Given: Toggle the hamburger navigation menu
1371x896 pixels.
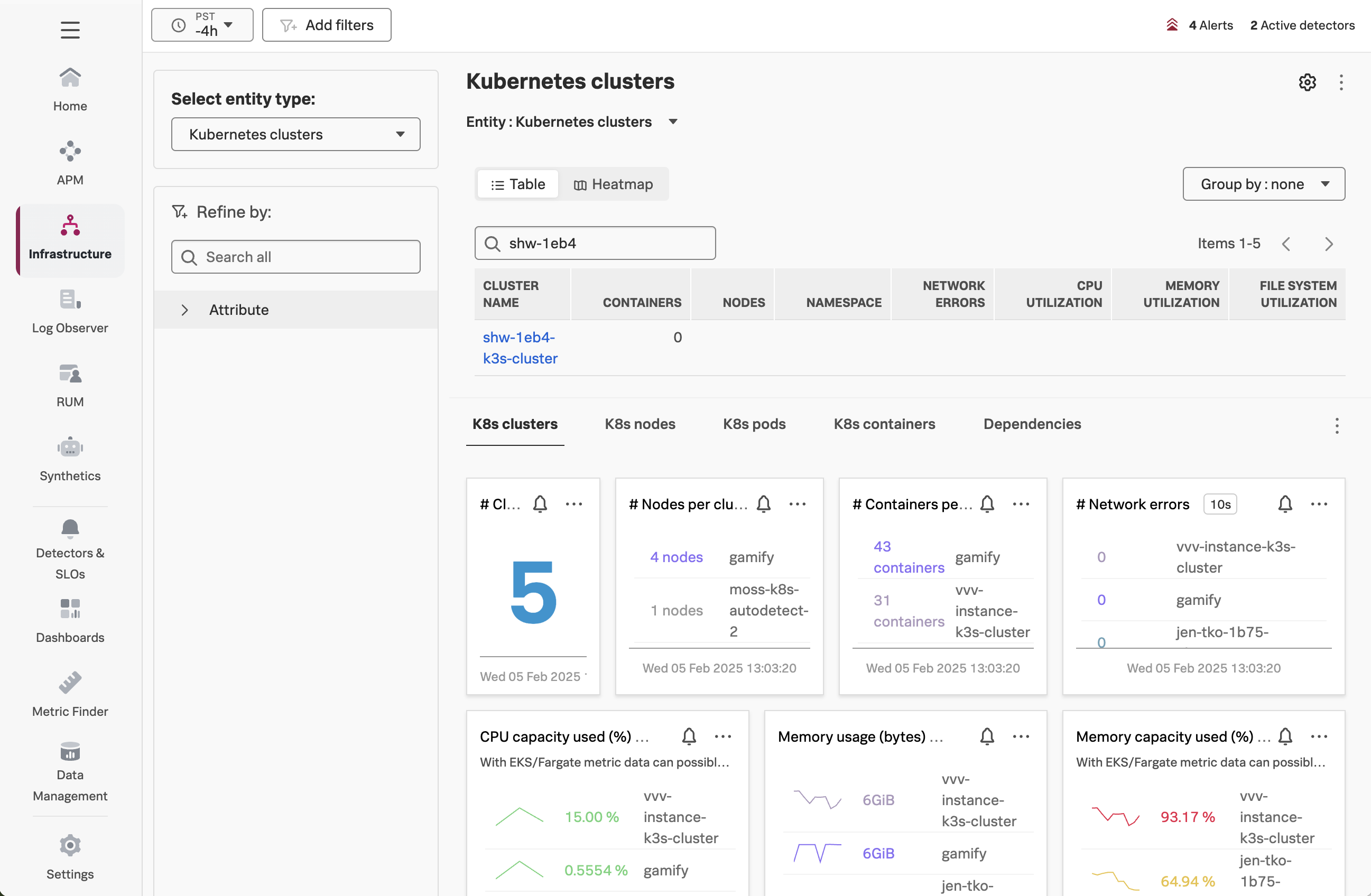Looking at the screenshot, I should (70, 30).
